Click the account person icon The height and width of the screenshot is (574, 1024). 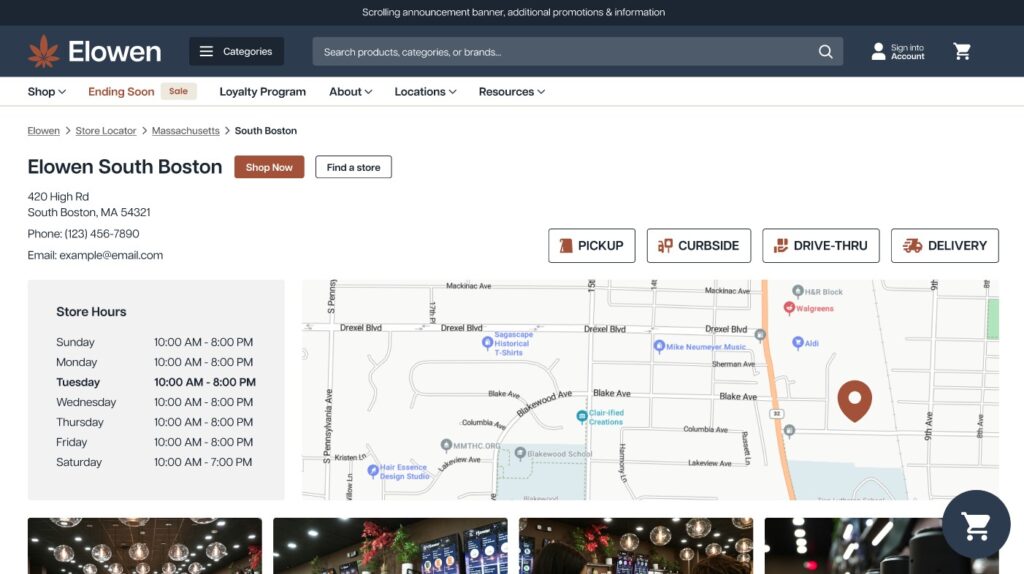click(x=878, y=52)
